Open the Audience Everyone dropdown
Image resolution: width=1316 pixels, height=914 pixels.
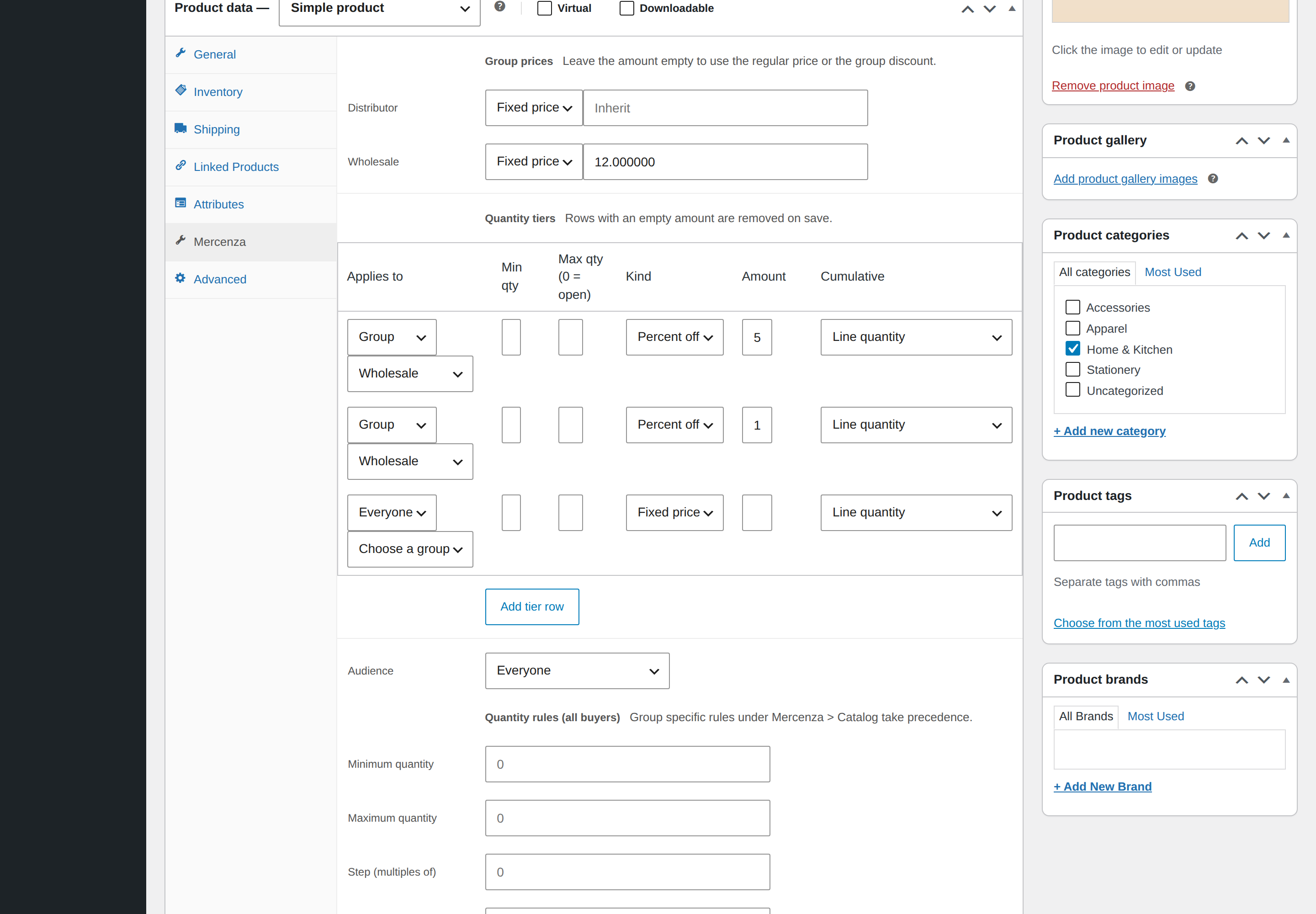tap(577, 670)
